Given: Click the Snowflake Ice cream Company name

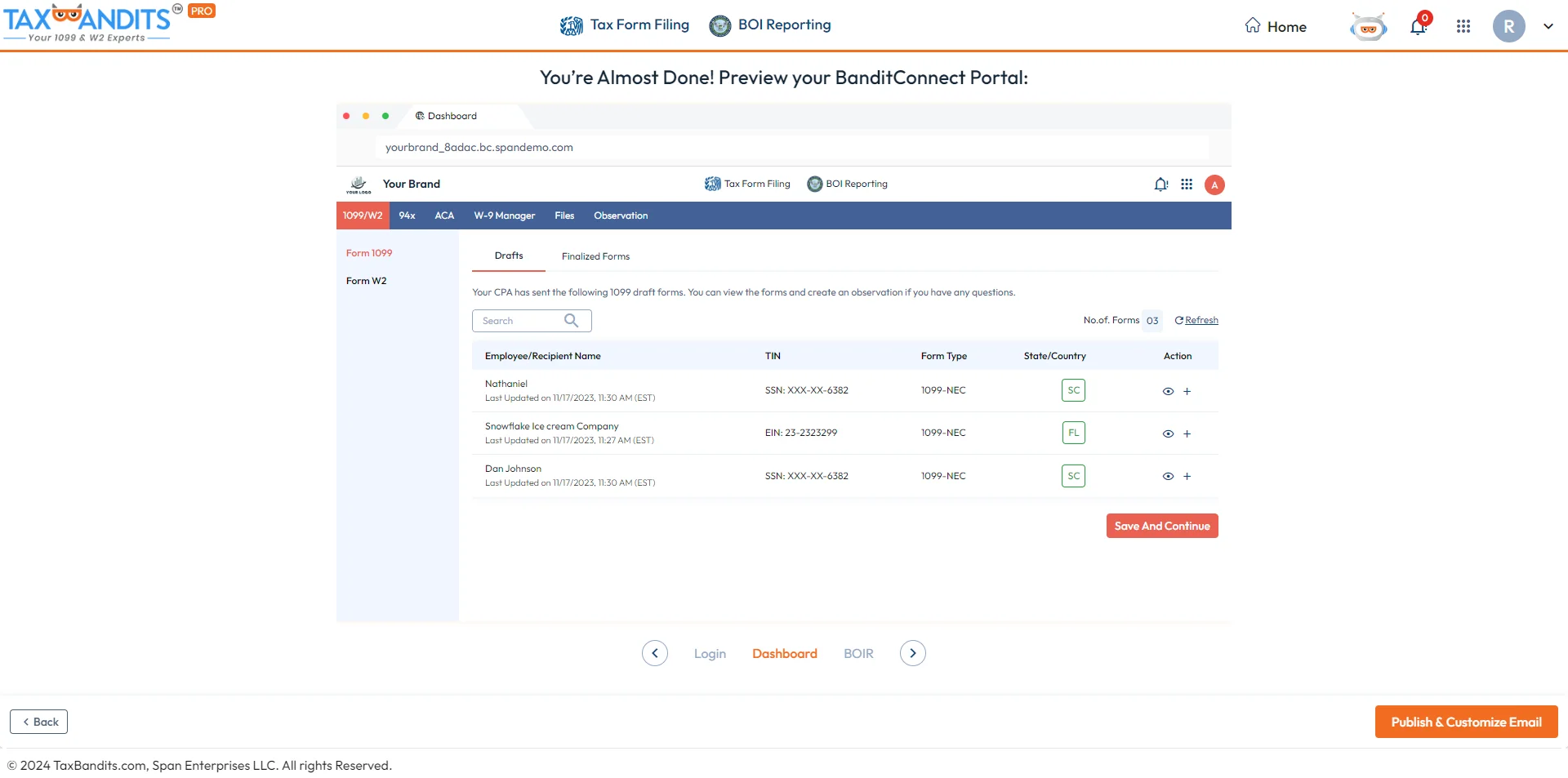Looking at the screenshot, I should [552, 426].
